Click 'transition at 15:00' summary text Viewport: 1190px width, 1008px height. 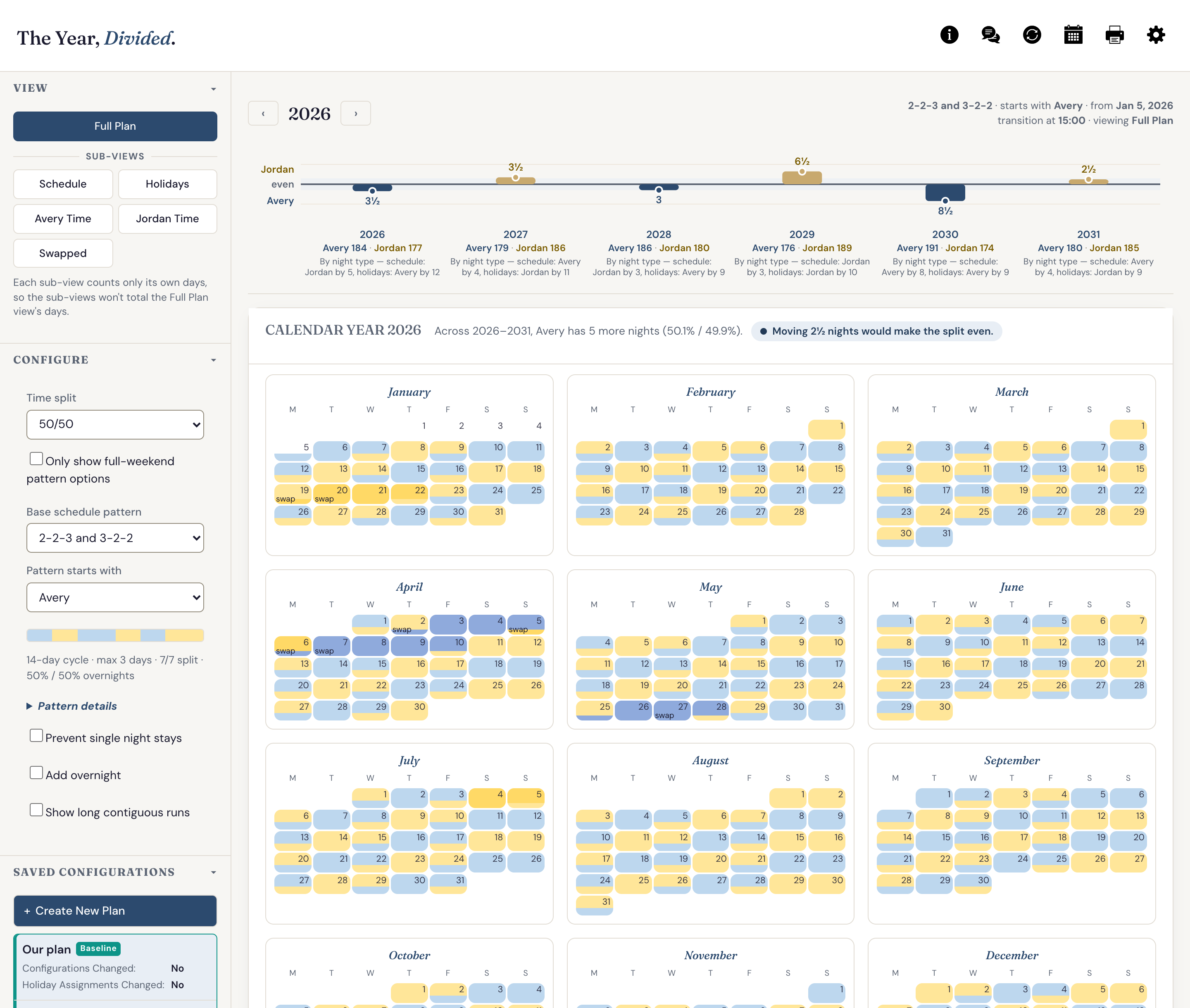[1041, 121]
